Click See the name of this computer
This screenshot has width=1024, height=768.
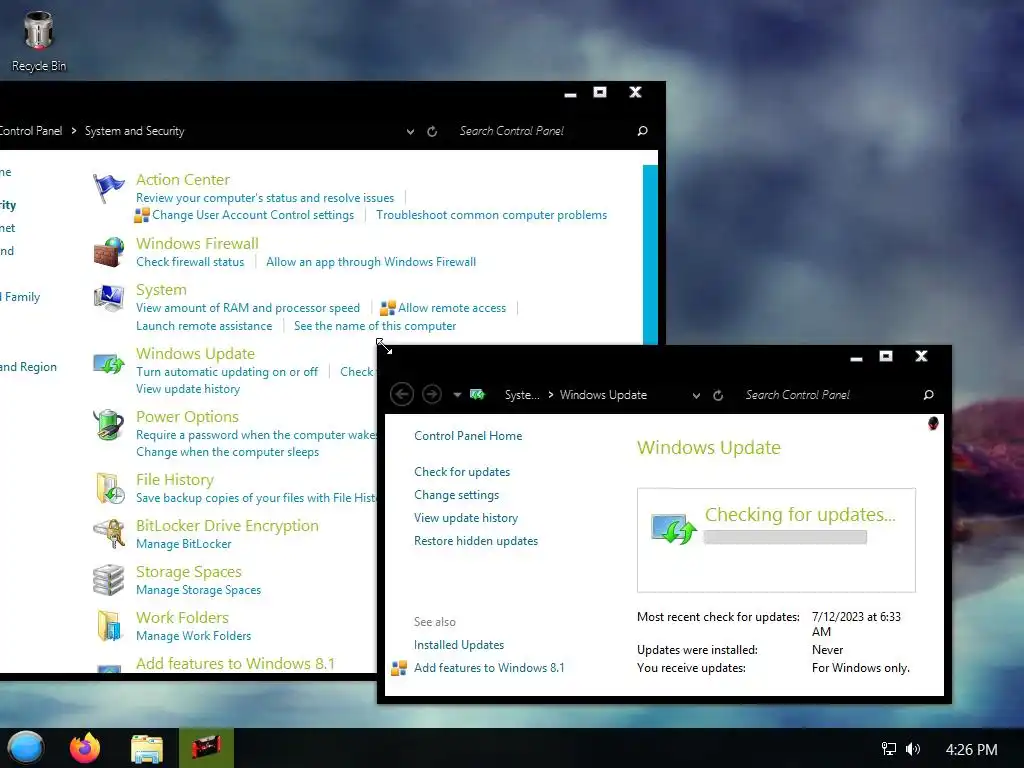(x=375, y=326)
